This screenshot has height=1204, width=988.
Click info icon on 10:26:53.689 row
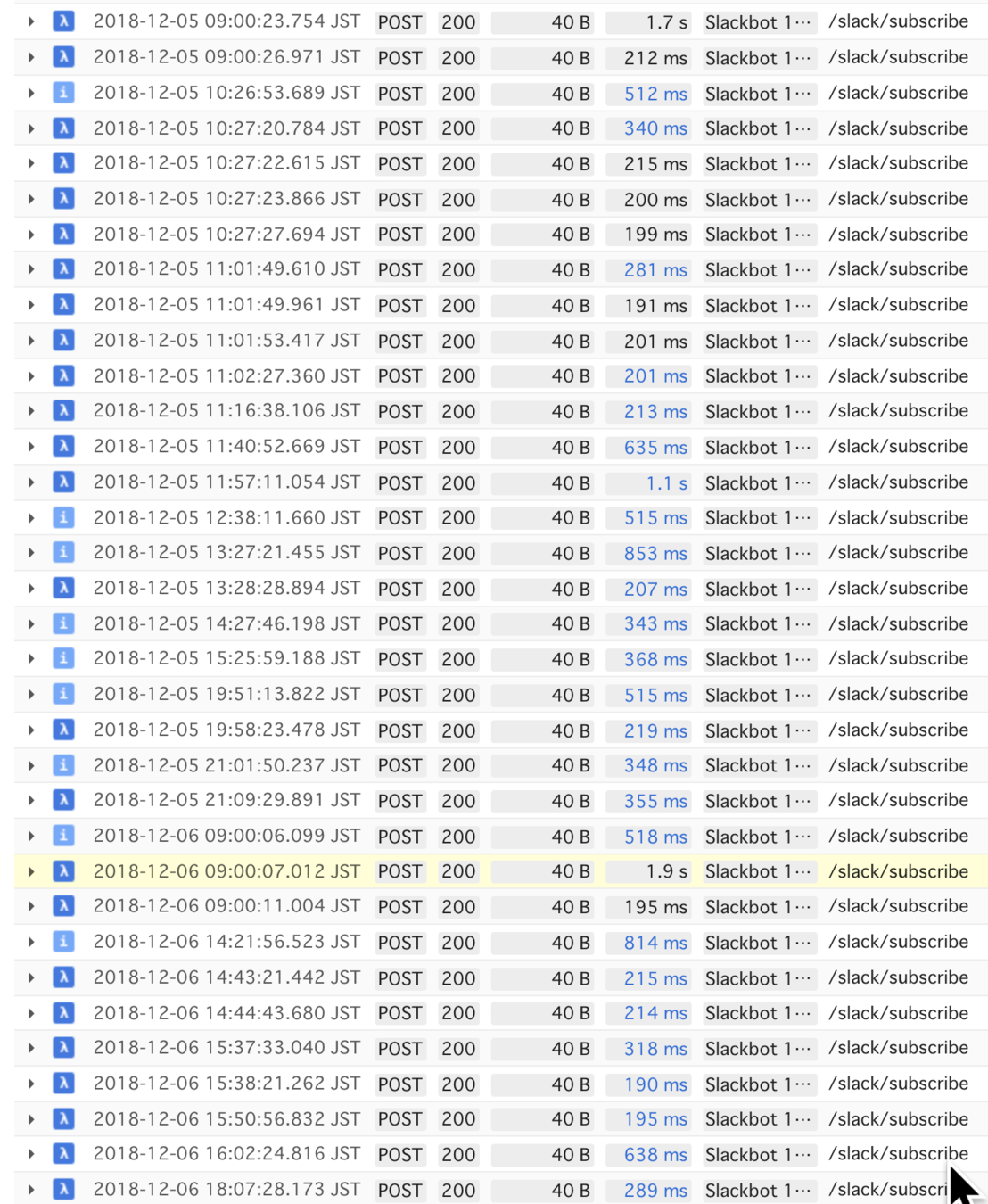tap(63, 93)
